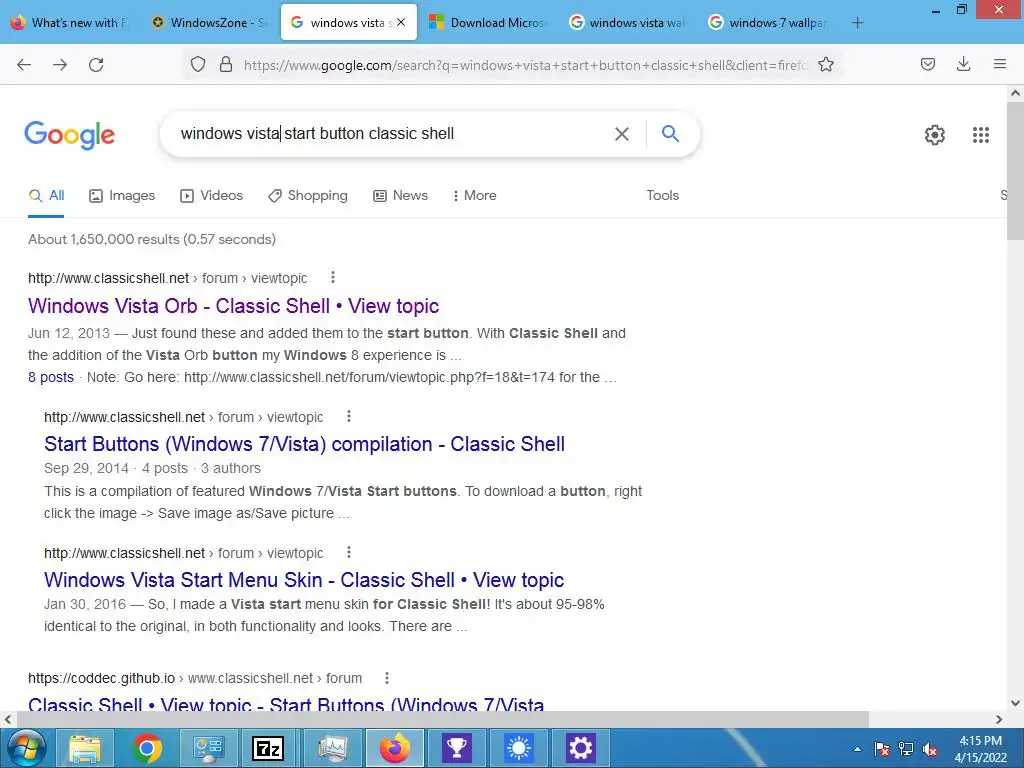This screenshot has height=768, width=1024.
Task: Select the Images search filter
Action: coord(122,195)
